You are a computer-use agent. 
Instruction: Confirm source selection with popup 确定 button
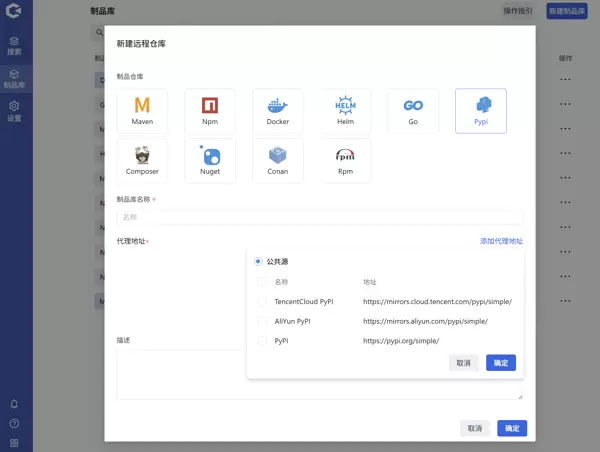[501, 363]
